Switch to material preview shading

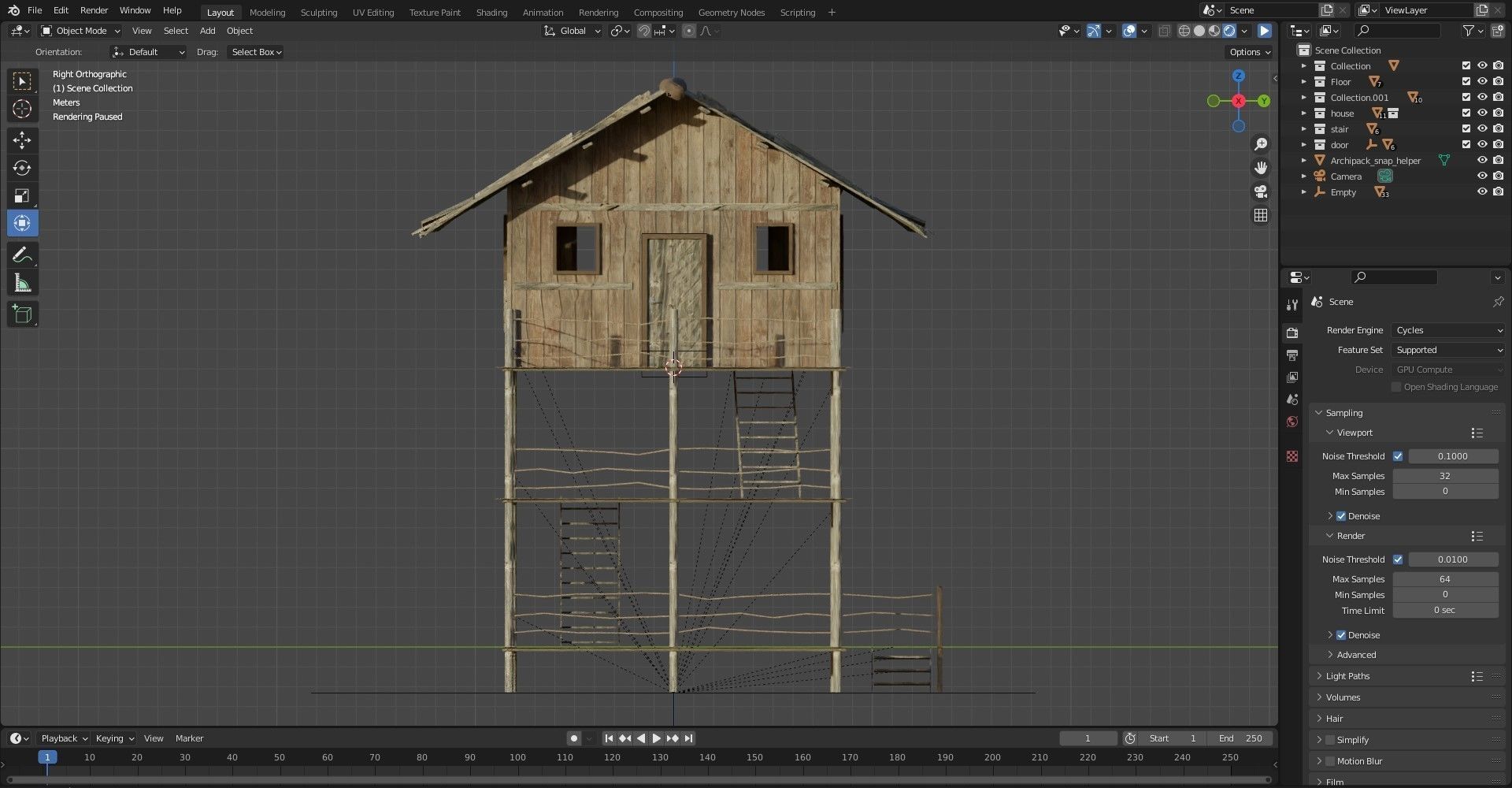click(x=1214, y=31)
